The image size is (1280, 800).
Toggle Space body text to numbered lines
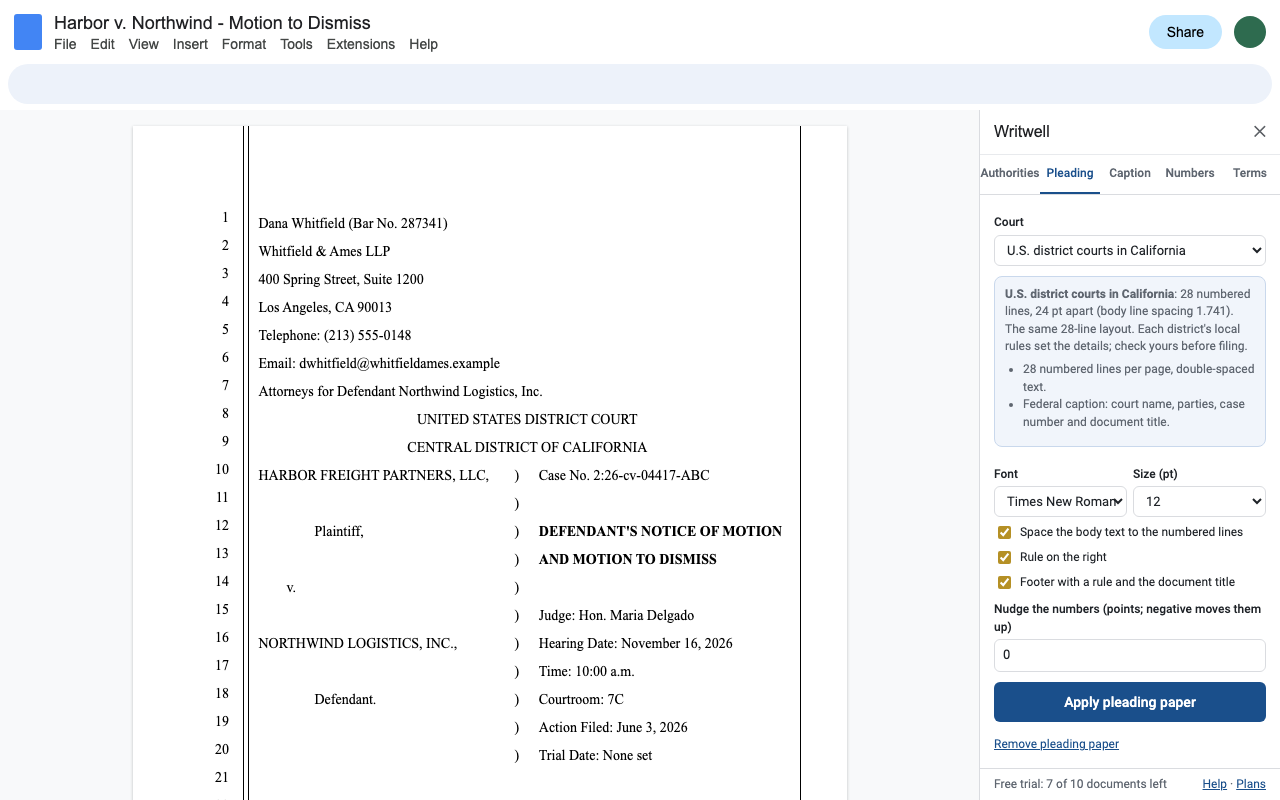click(1004, 532)
